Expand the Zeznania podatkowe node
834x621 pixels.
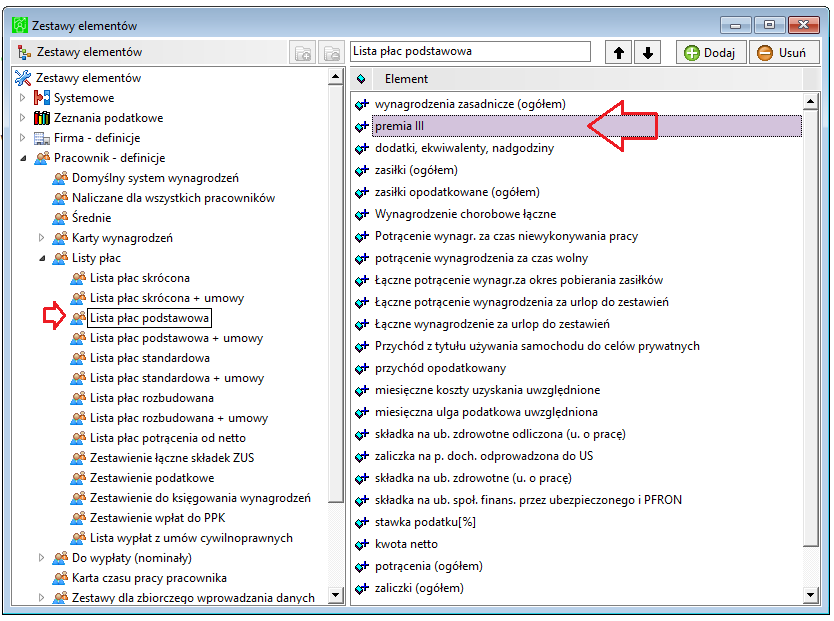(22, 118)
